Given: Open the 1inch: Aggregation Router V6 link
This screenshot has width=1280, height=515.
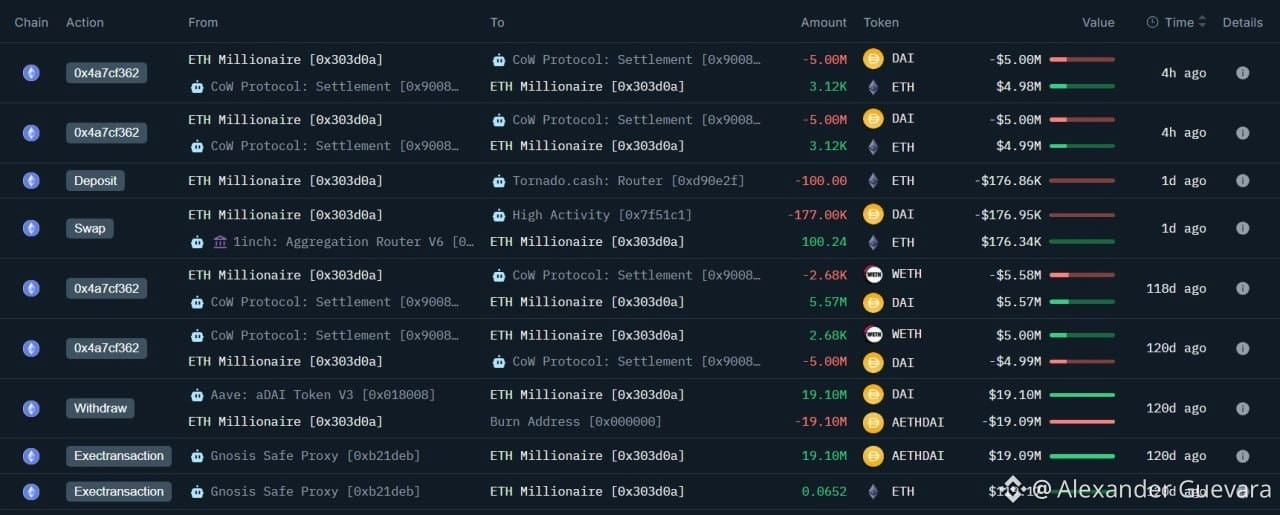Looking at the screenshot, I should click(x=354, y=242).
